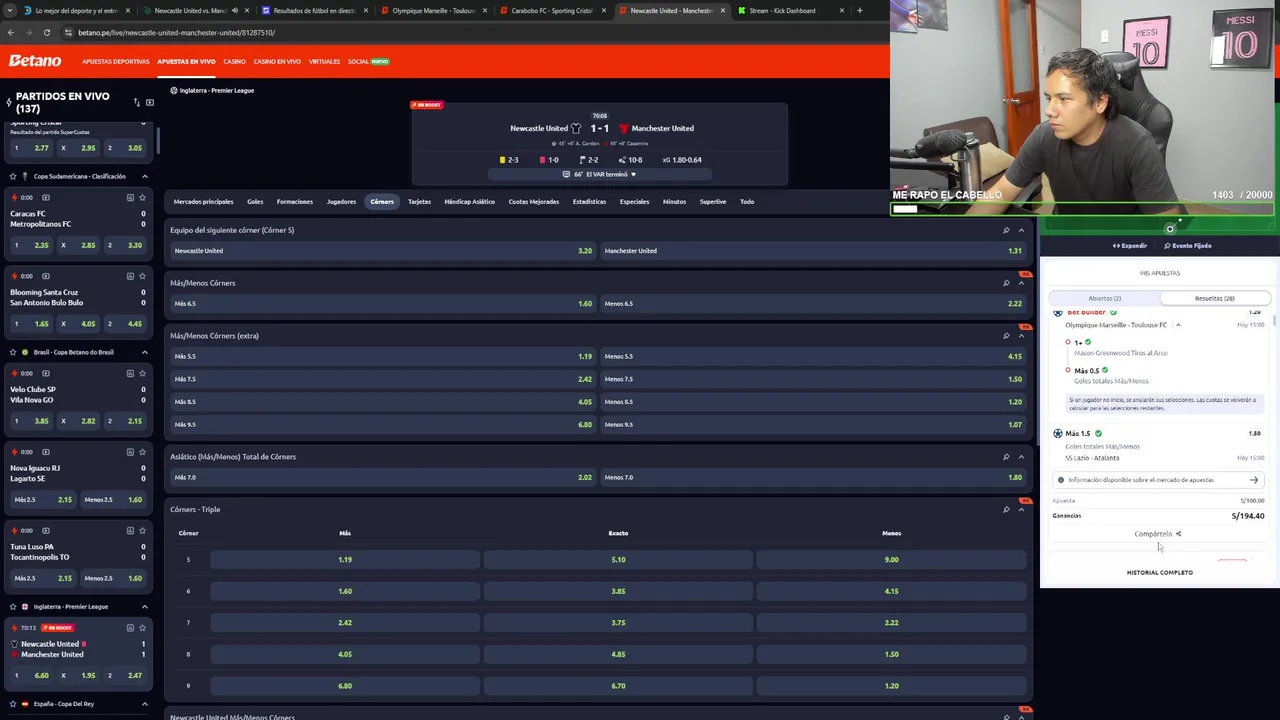This screenshot has width=1280, height=720.
Task: Click the Evento Fijado button
Action: tap(1188, 246)
